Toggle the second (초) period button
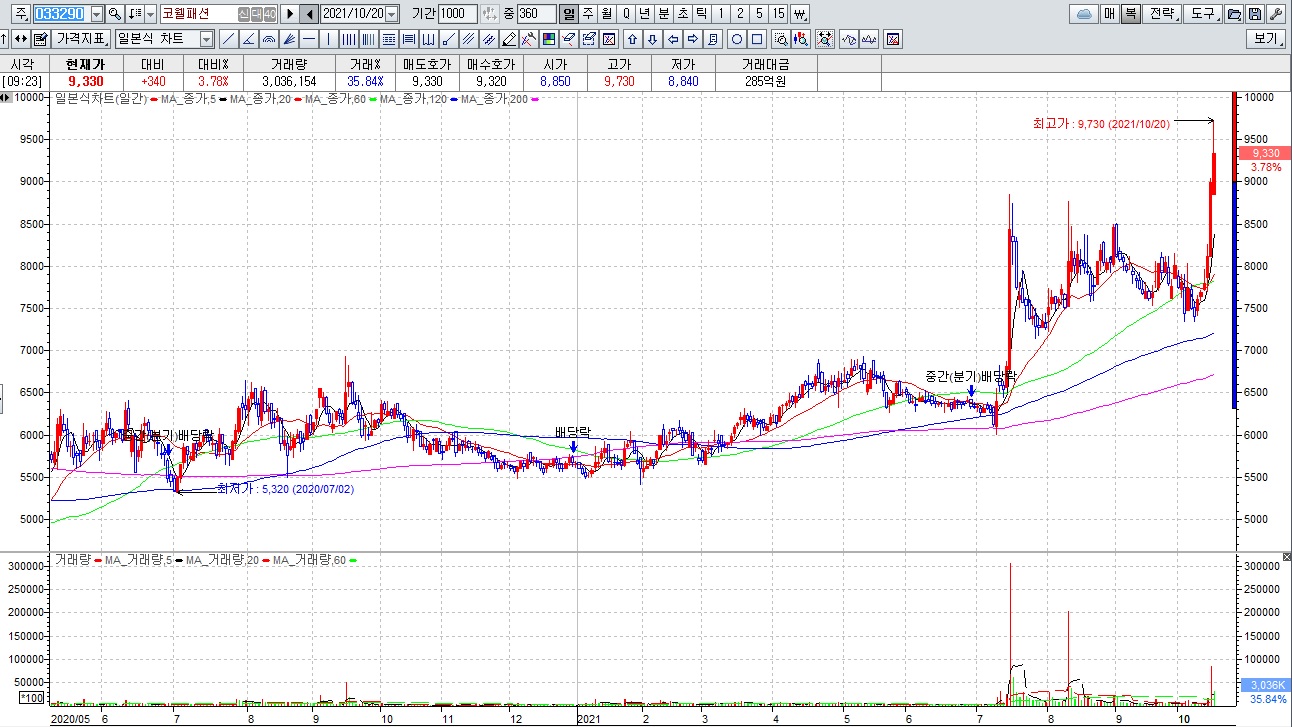 (x=682, y=14)
